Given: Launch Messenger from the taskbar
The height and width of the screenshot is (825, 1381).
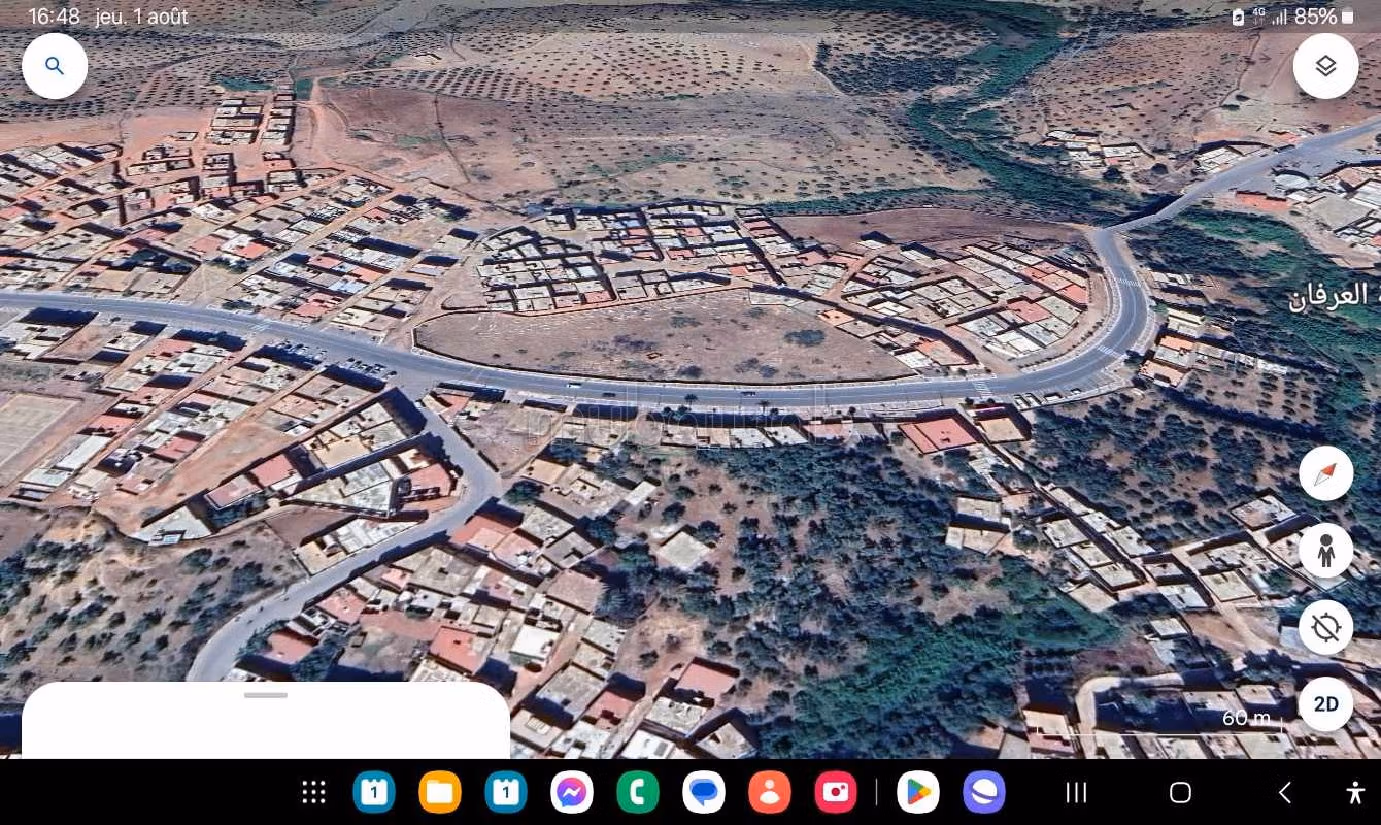Looking at the screenshot, I should point(572,793).
